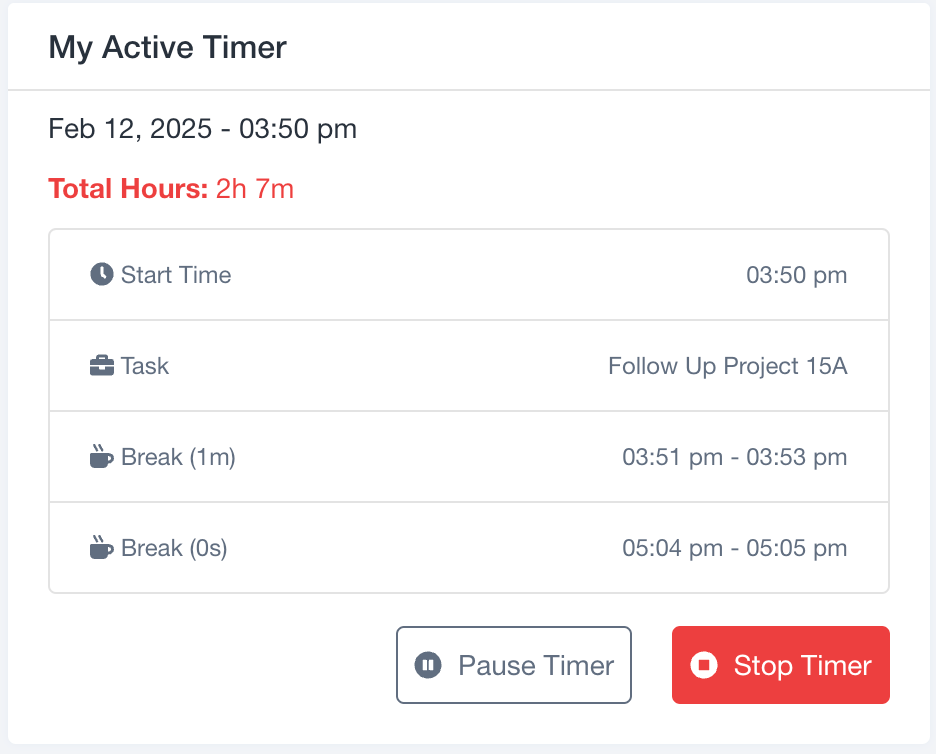This screenshot has height=754, width=936.
Task: Click the Feb 12, 2025 date line
Action: 202,129
